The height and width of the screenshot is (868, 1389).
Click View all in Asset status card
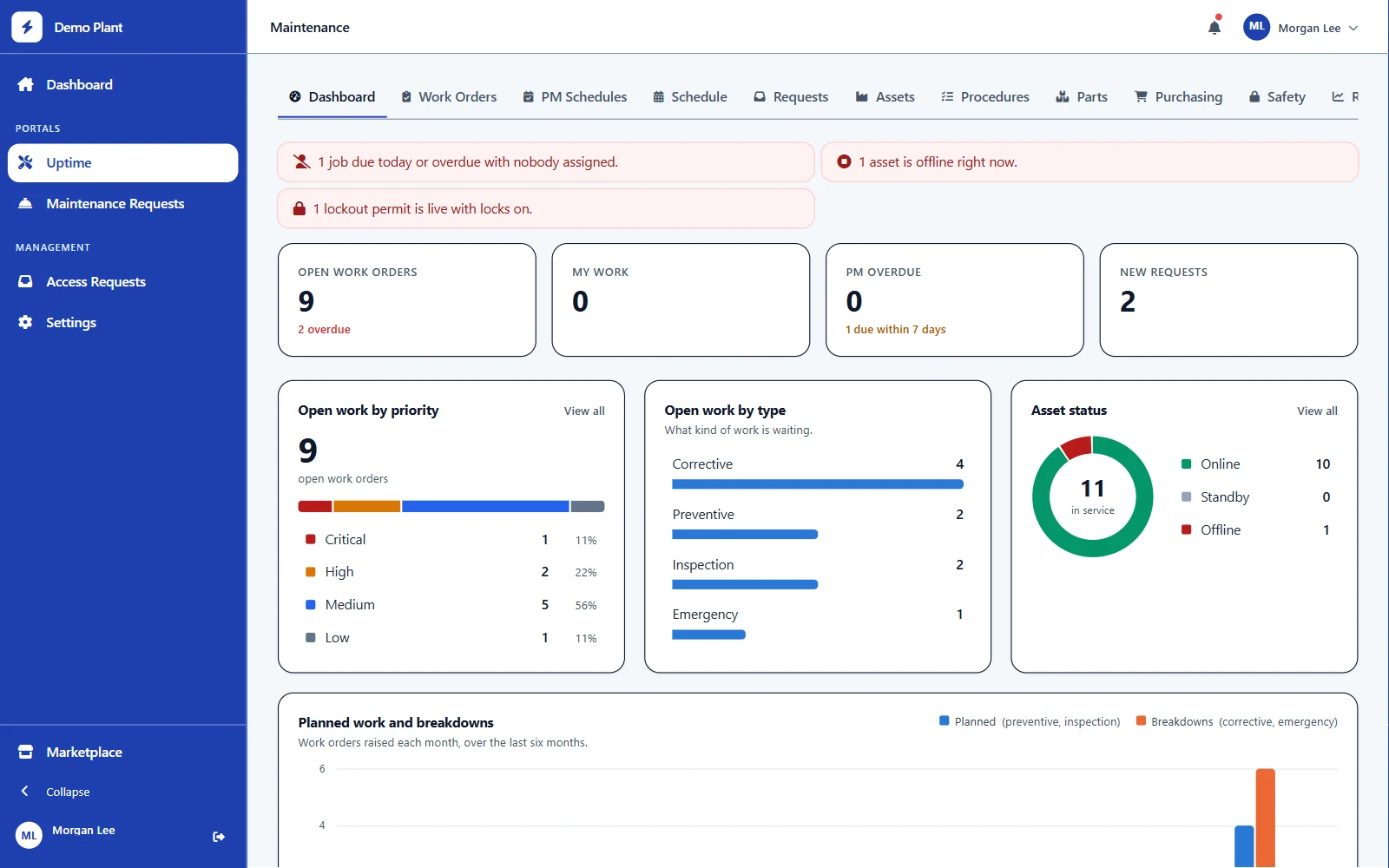point(1317,411)
